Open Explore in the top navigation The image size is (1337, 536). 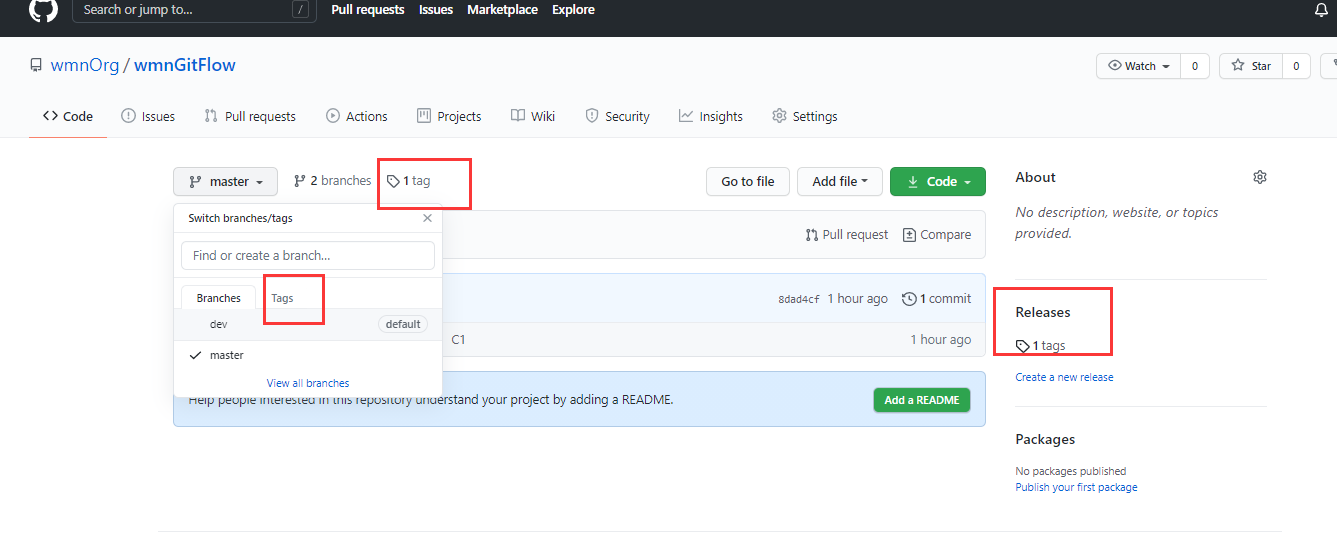pos(573,10)
